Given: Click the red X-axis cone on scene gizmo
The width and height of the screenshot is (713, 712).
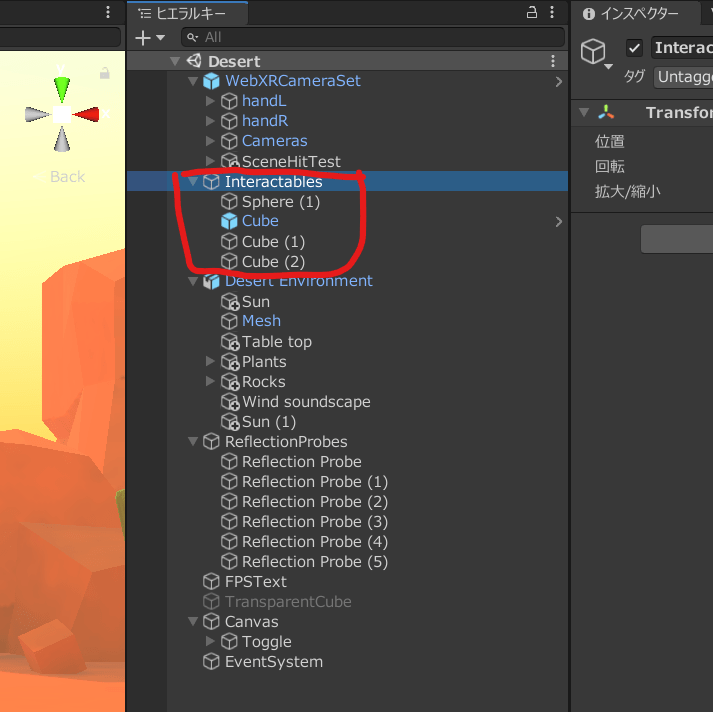Looking at the screenshot, I should [86, 114].
